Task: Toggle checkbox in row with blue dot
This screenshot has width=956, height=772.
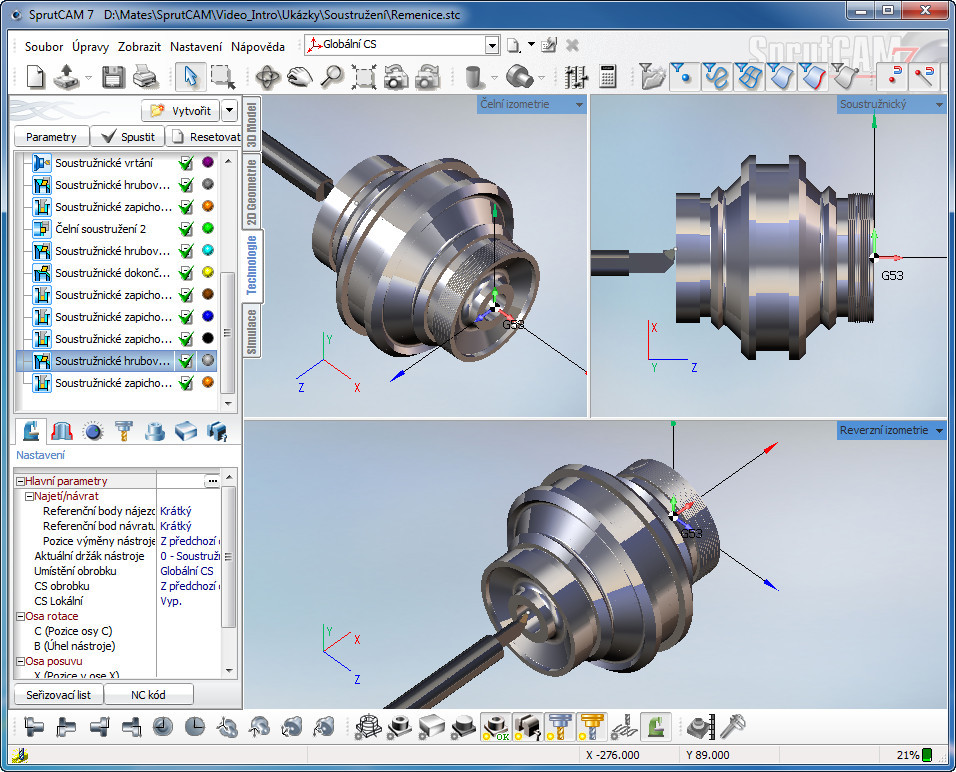Action: pos(186,316)
